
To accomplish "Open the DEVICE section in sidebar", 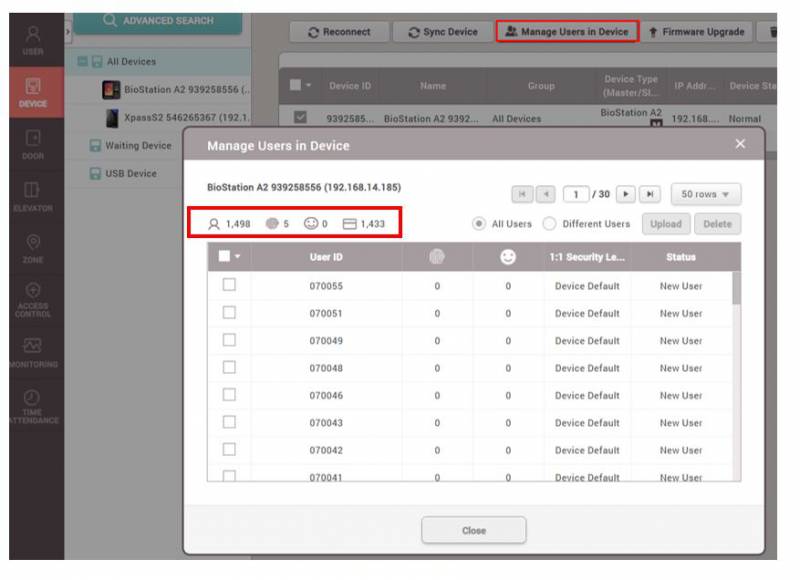I will [32, 92].
